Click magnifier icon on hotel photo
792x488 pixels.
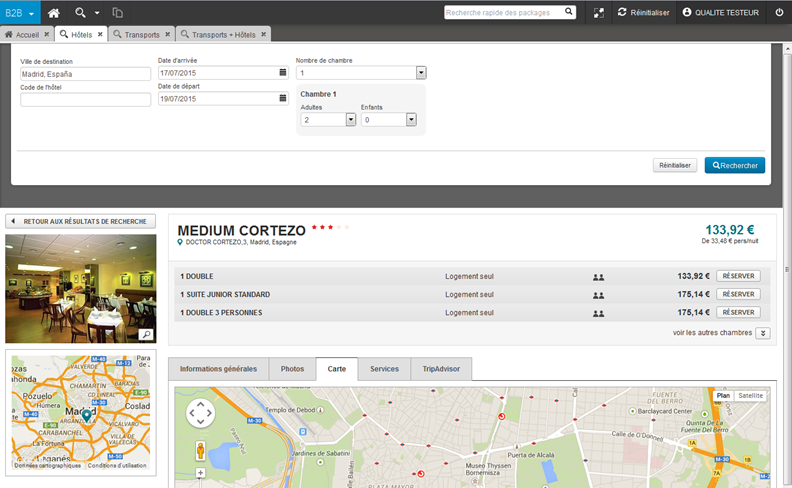click(x=146, y=335)
